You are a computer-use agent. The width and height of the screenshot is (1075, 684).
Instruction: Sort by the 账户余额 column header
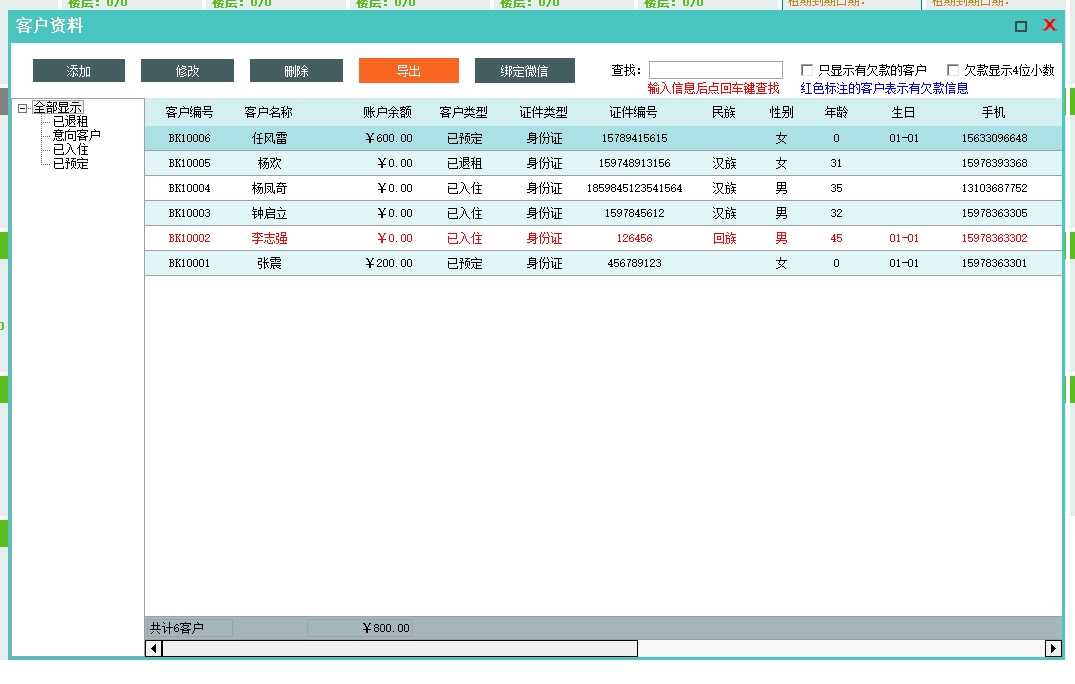tap(387, 112)
